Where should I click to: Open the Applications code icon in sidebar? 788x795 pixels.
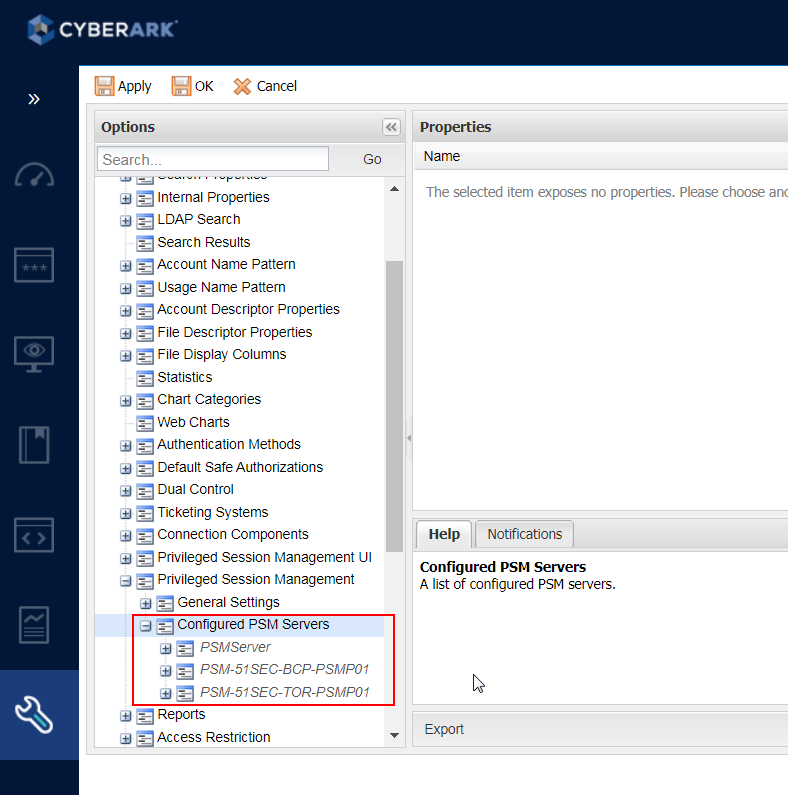coord(34,535)
